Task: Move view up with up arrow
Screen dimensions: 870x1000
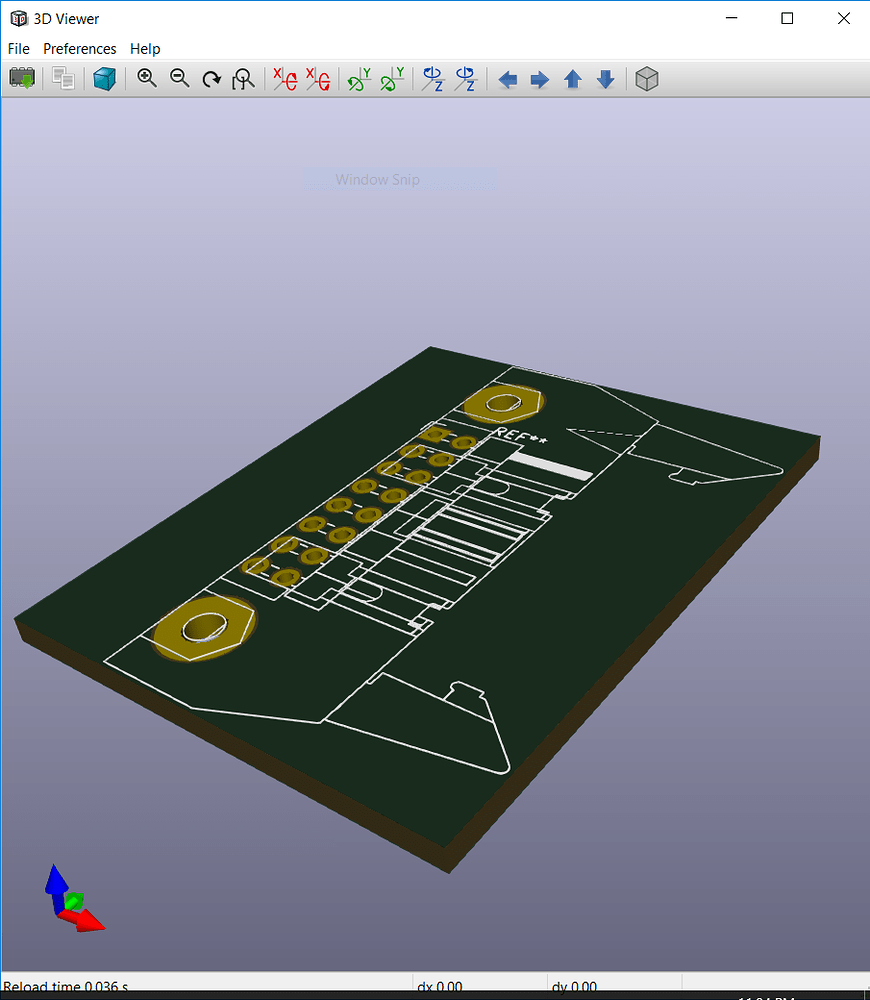Action: 572,79
